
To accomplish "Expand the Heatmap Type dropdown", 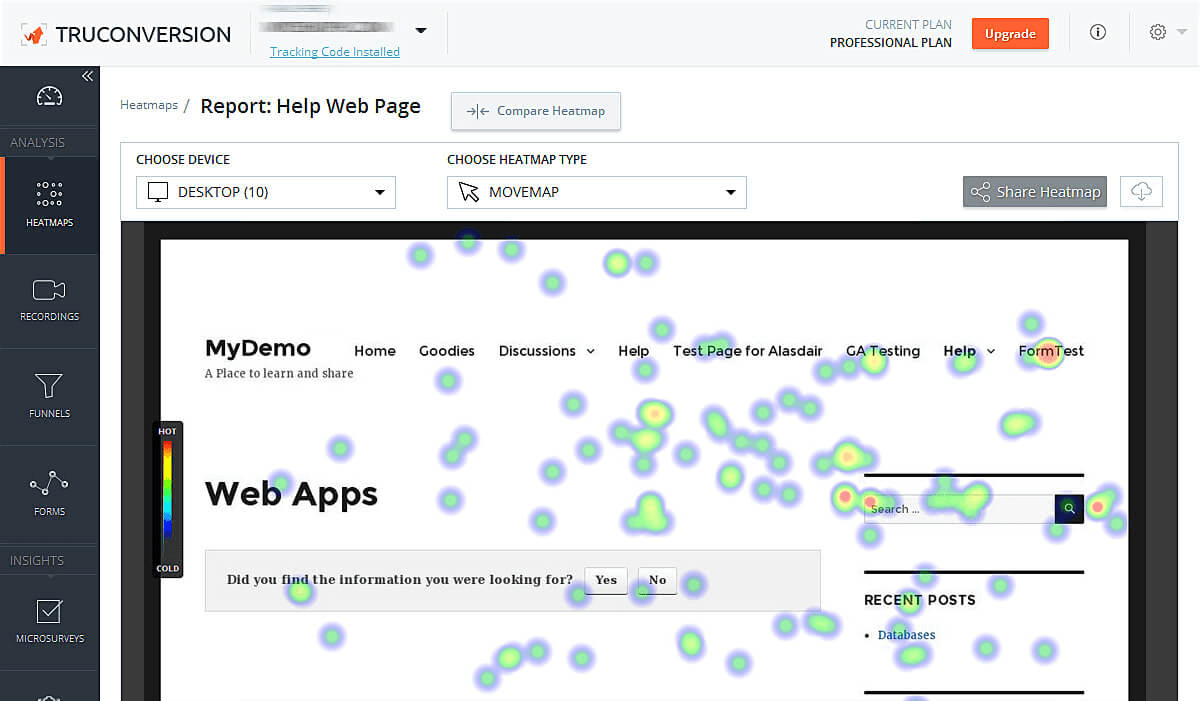I will (596, 192).
